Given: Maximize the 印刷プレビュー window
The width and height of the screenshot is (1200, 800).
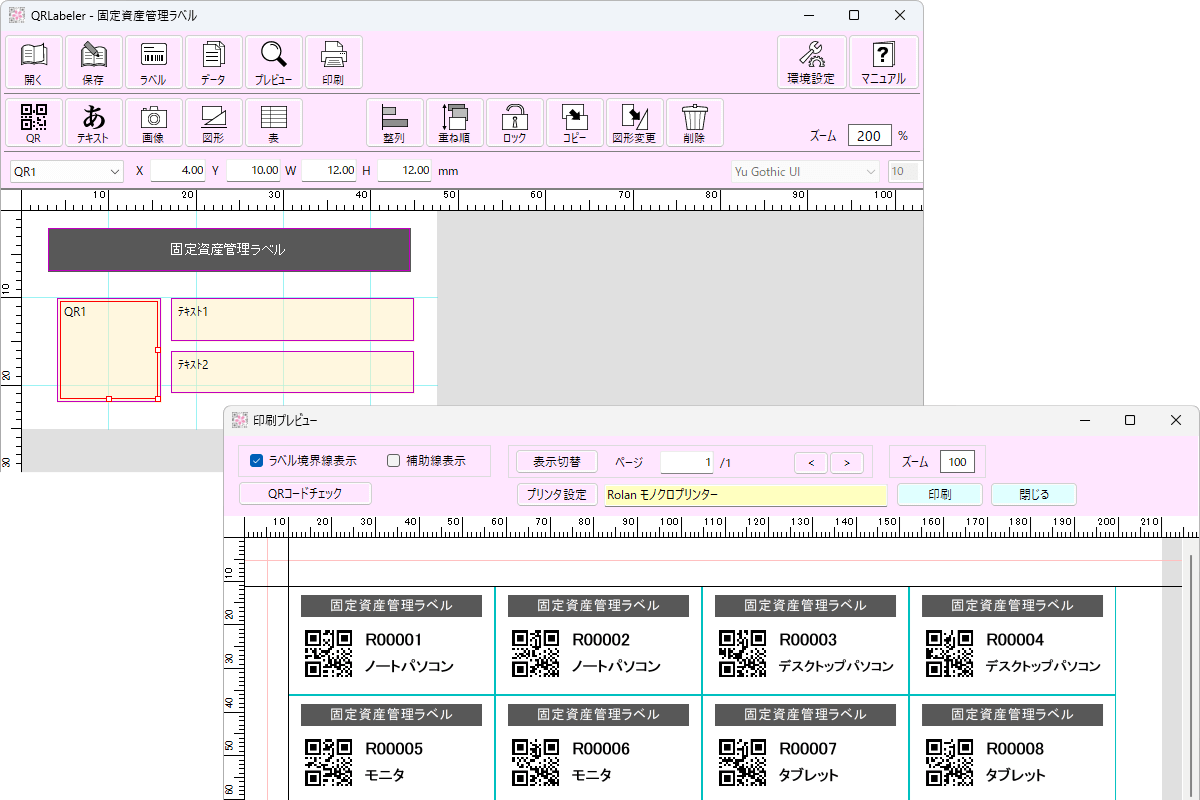Looking at the screenshot, I should point(1130,420).
